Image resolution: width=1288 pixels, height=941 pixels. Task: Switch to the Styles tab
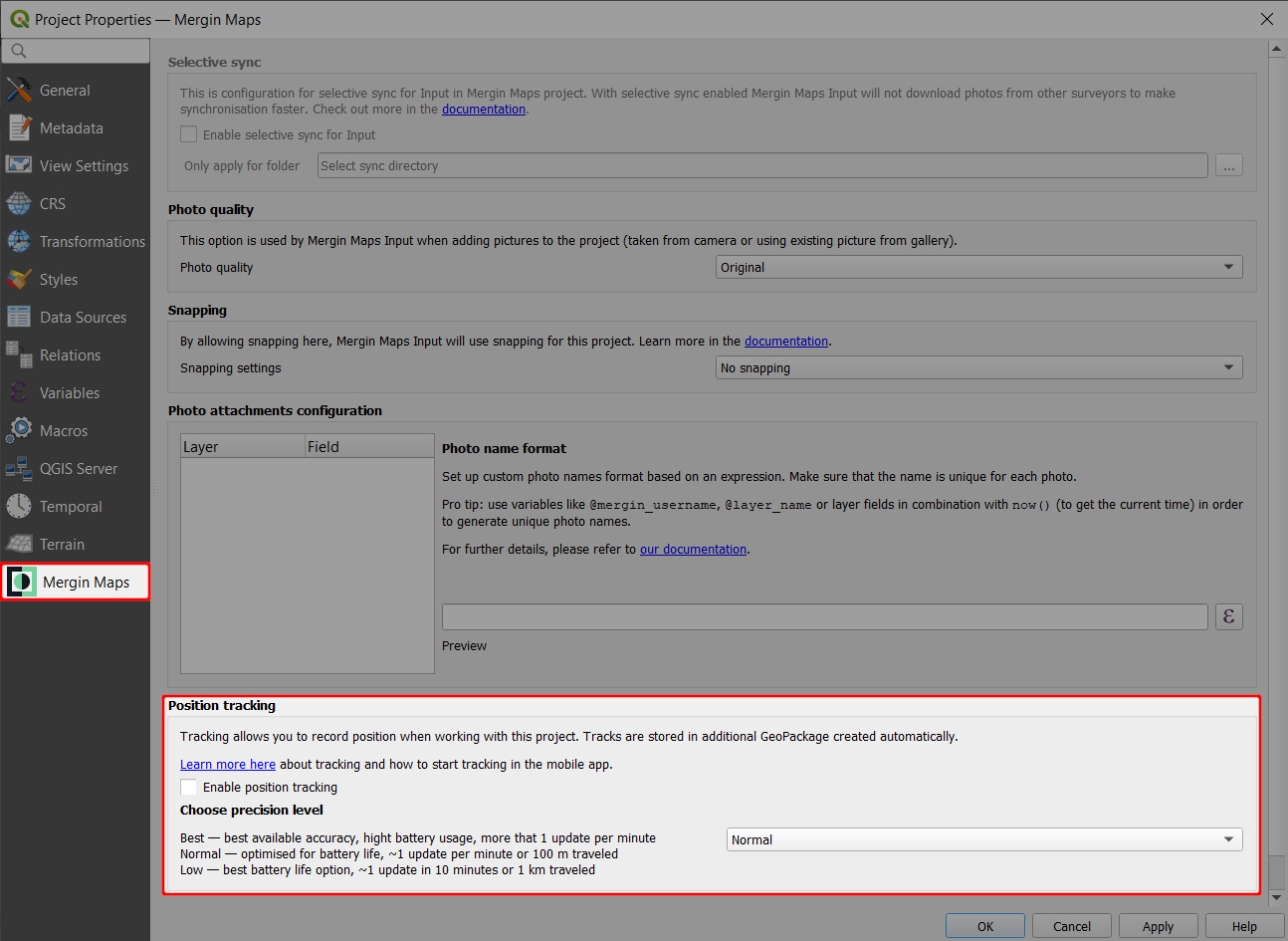pyautogui.click(x=59, y=279)
